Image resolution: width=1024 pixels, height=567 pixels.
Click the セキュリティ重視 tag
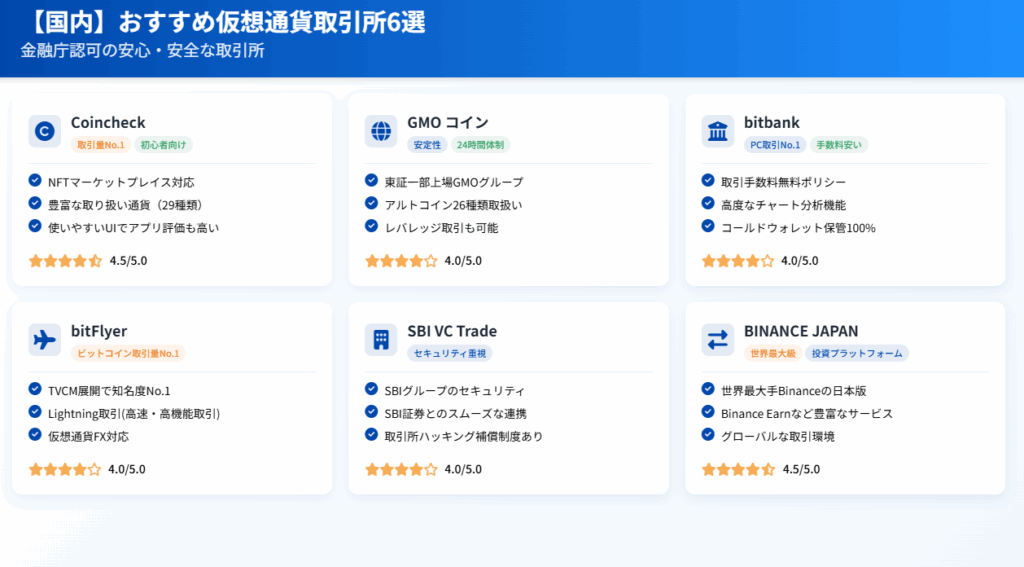click(450, 353)
